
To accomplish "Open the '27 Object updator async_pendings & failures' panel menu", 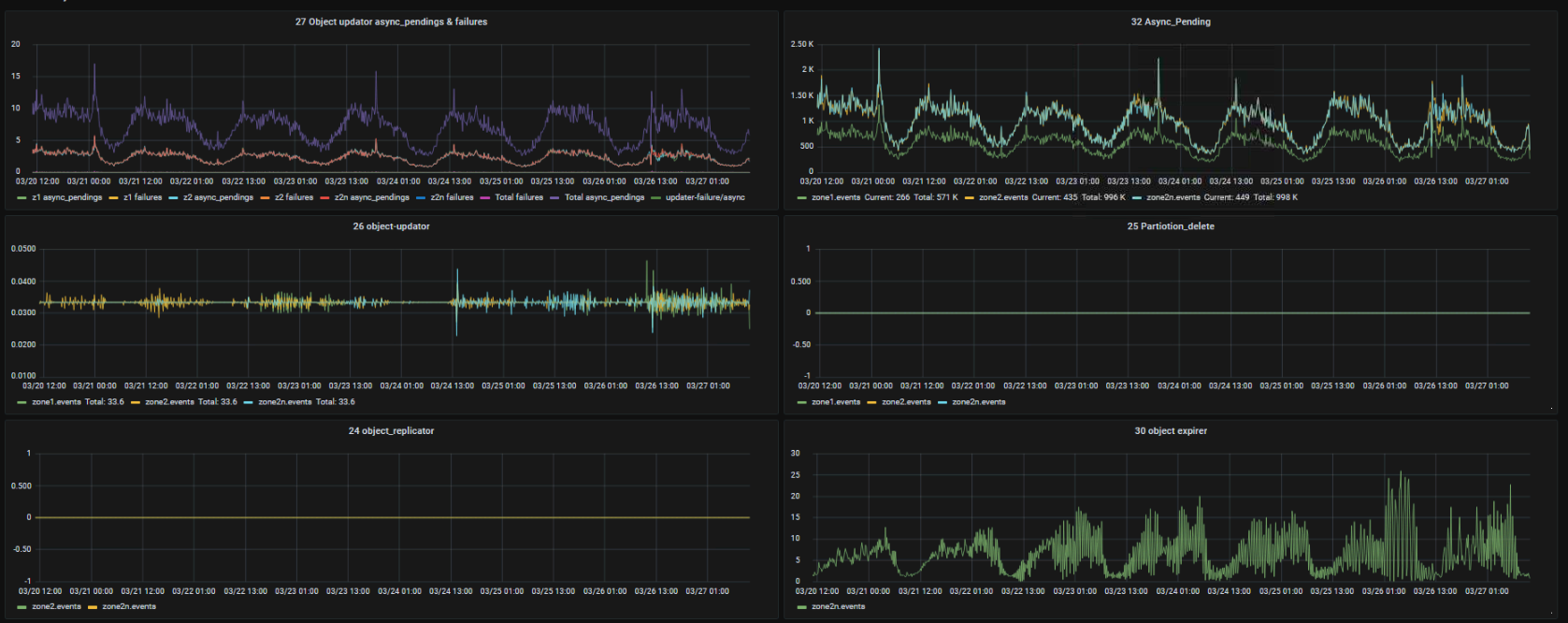I will coord(391,22).
